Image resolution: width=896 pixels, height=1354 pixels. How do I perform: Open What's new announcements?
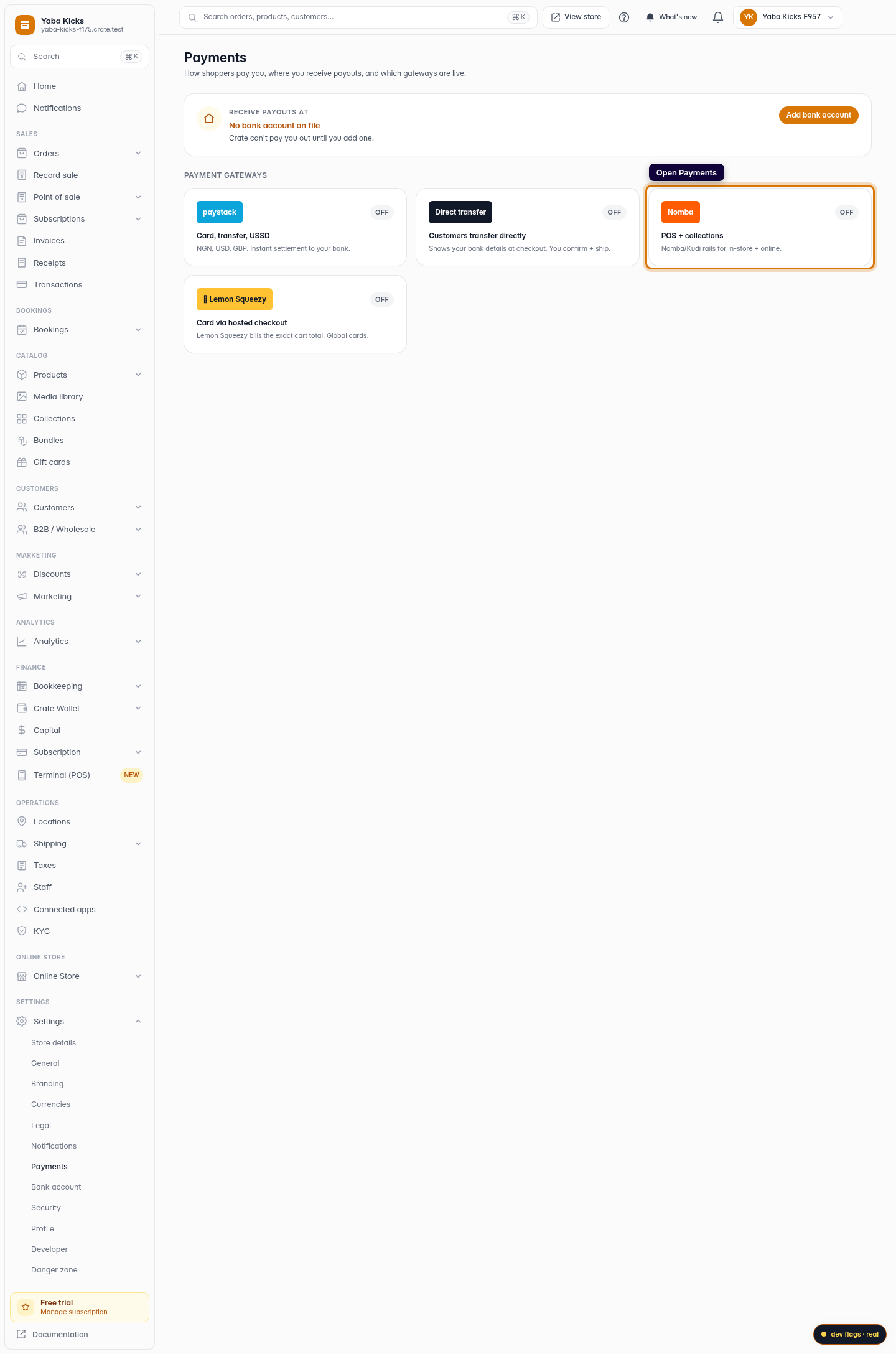(x=671, y=17)
